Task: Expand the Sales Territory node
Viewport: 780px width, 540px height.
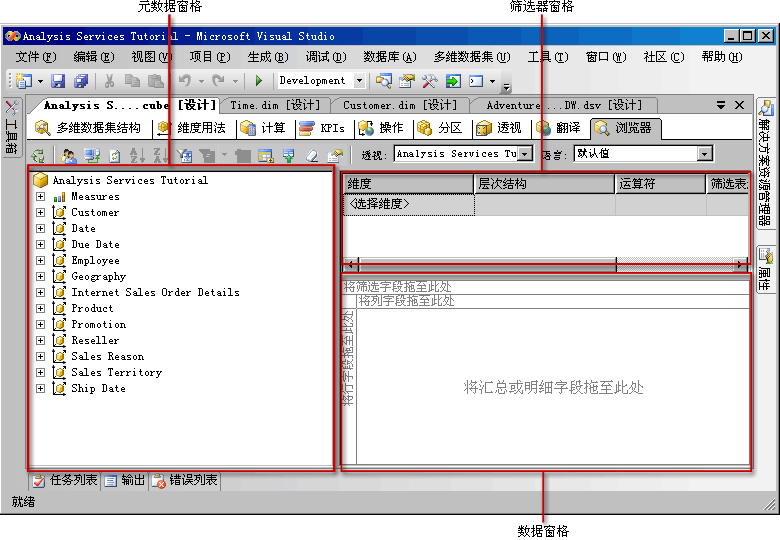Action: point(41,372)
